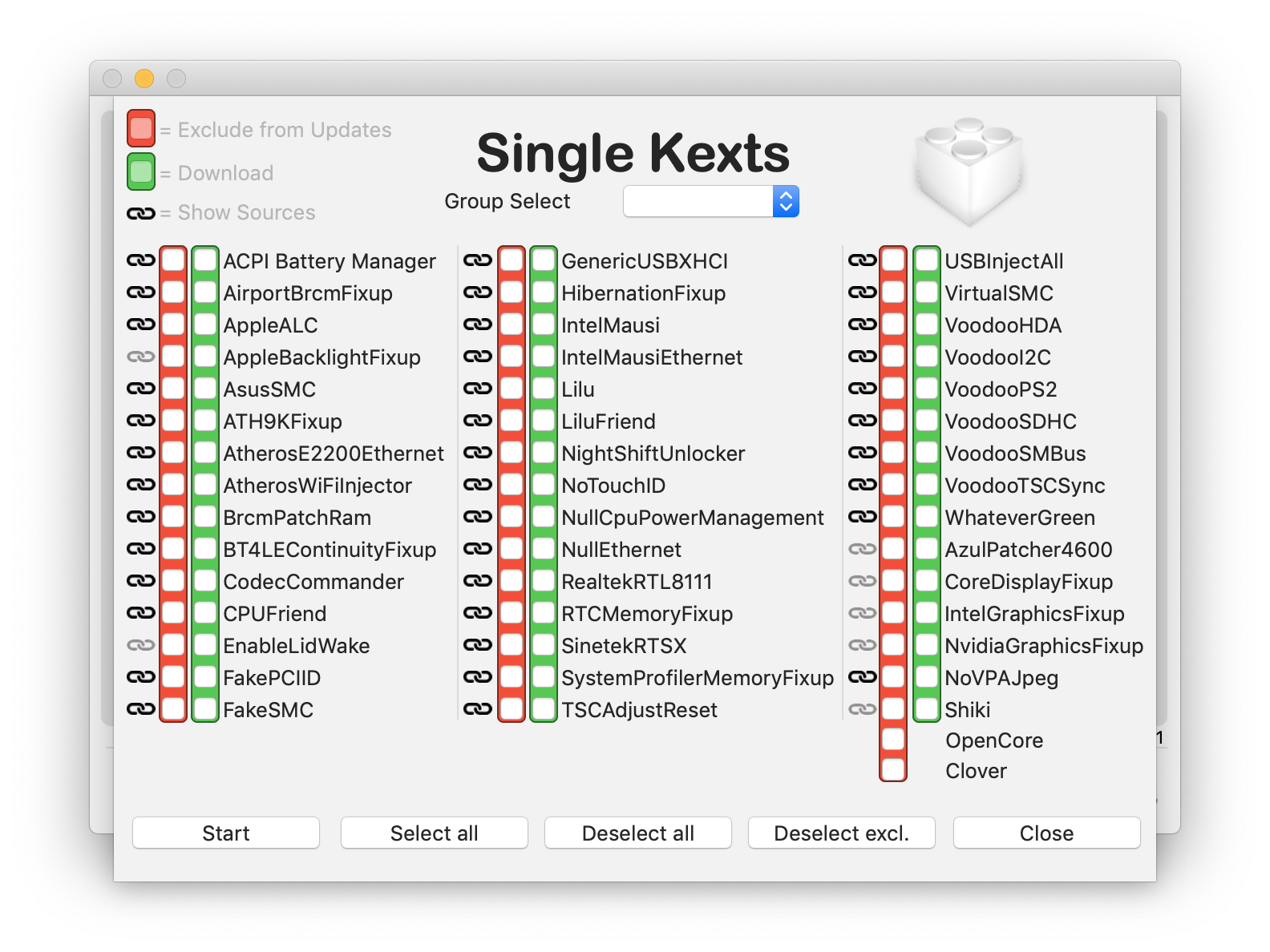
Task: Click Group Select blue arrow stepper
Action: click(786, 201)
